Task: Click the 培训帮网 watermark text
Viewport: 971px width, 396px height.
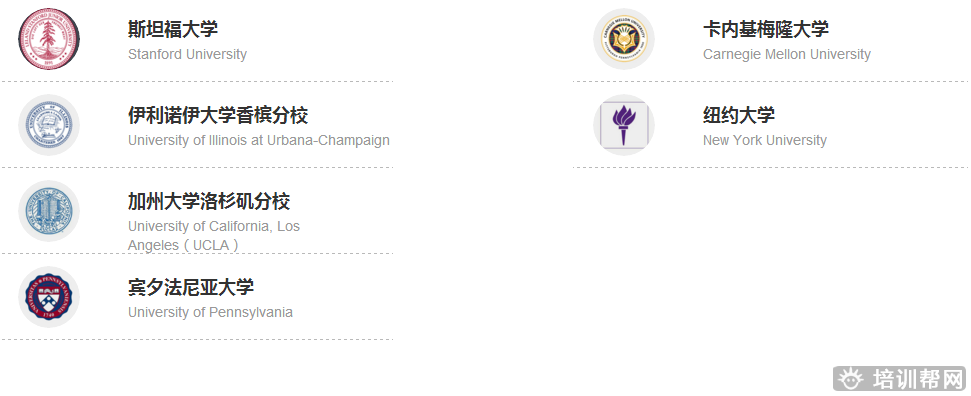Action: 918,378
